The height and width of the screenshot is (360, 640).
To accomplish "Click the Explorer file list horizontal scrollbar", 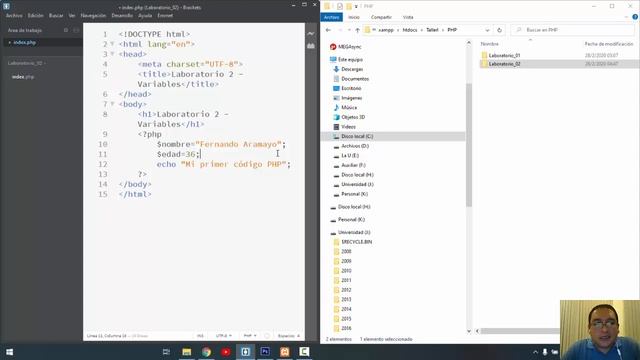I will click(x=519, y=331).
